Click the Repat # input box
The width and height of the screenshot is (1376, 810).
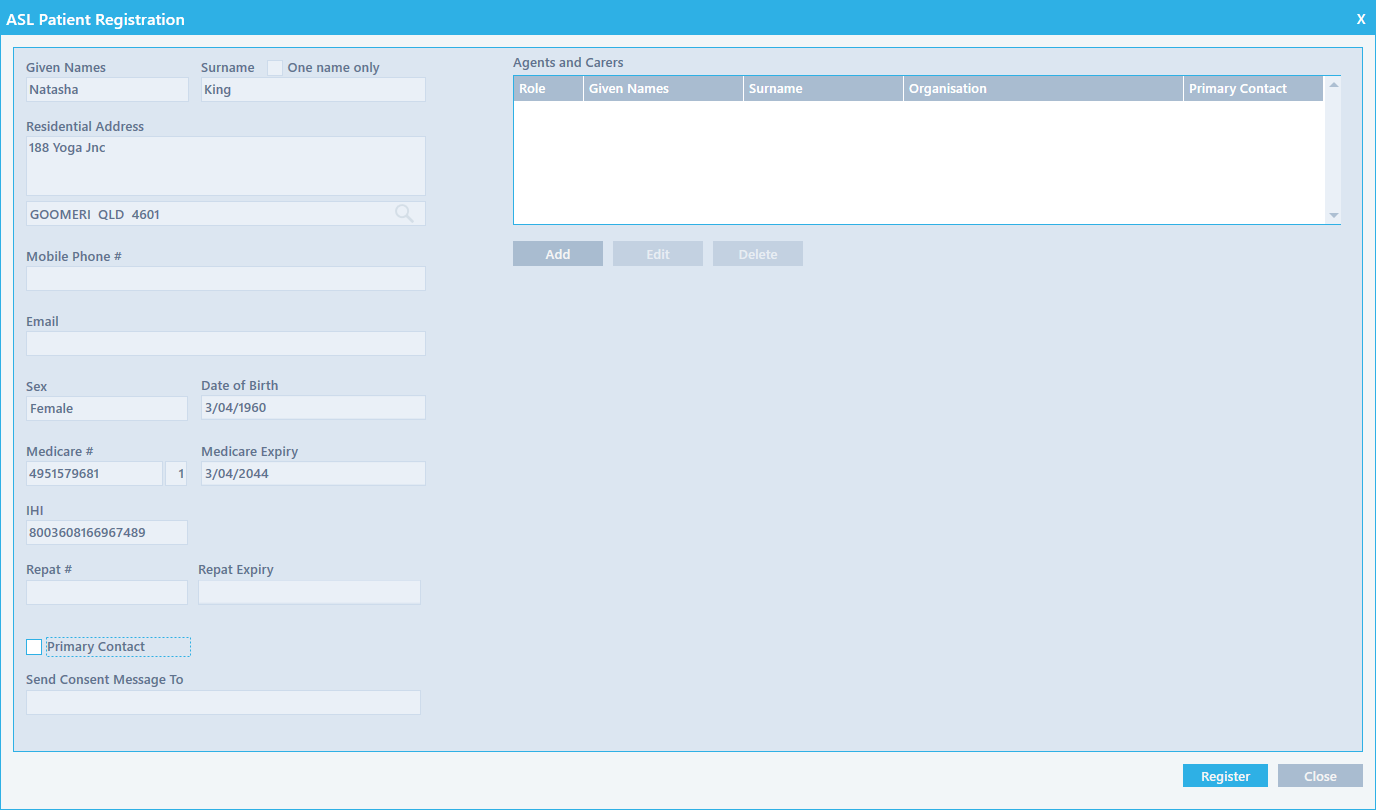[x=107, y=593]
